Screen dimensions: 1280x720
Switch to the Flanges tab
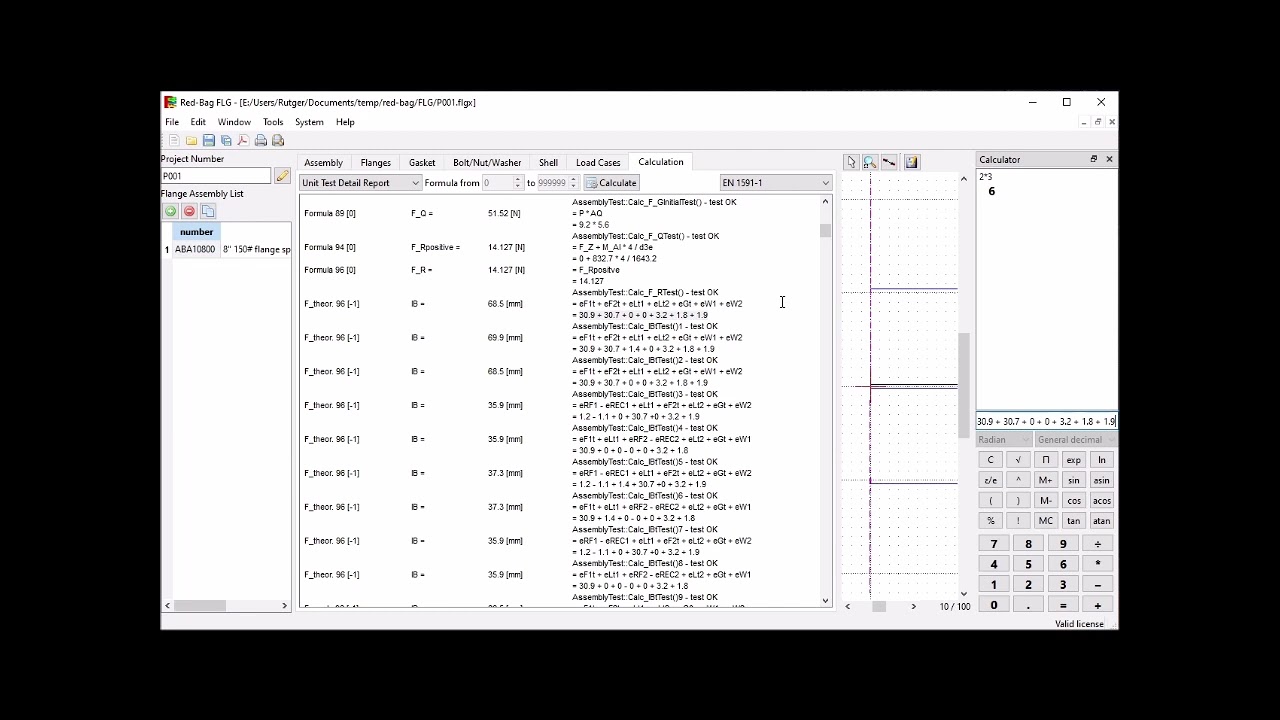376,162
